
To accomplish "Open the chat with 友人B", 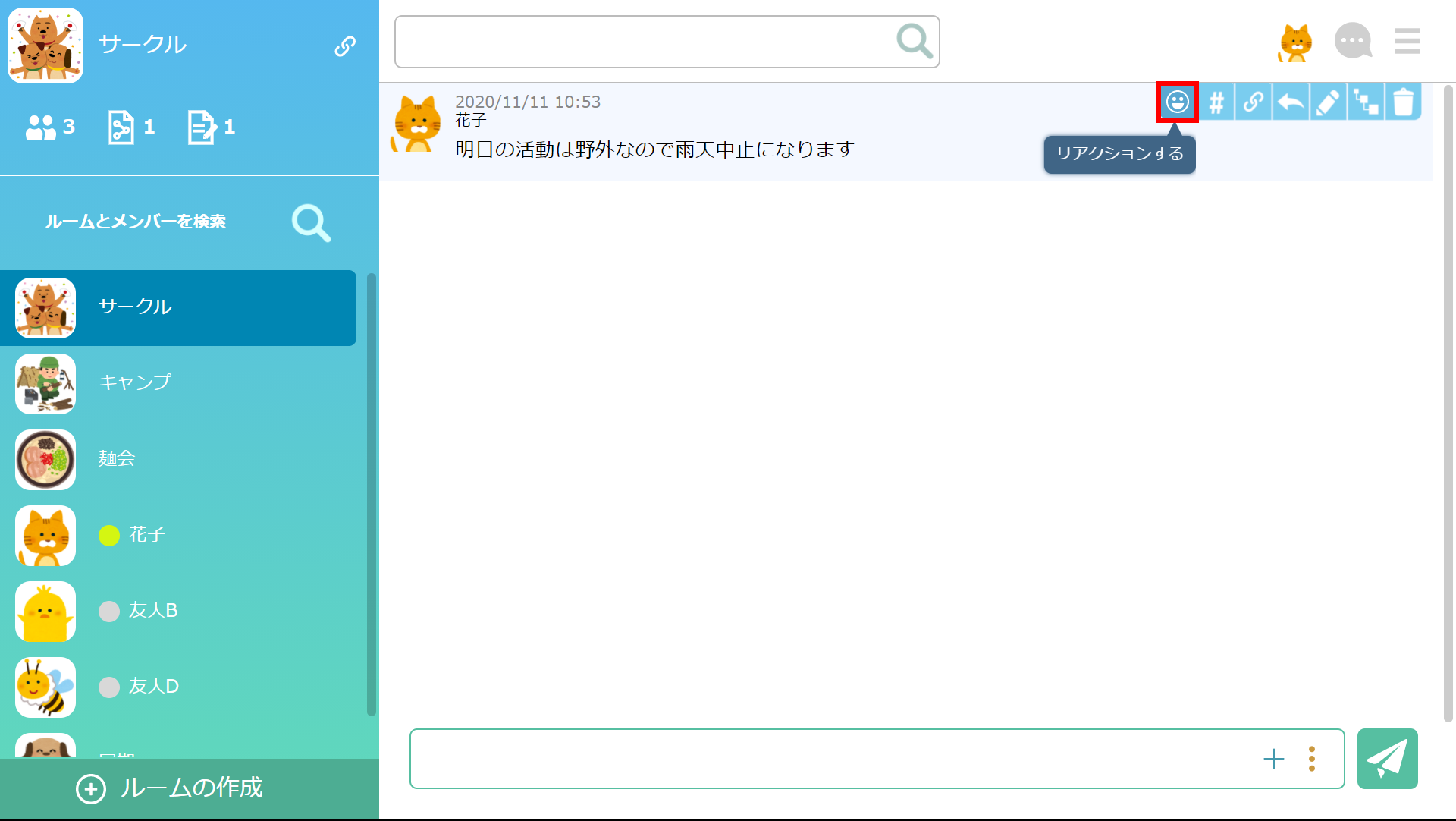I will click(x=178, y=612).
